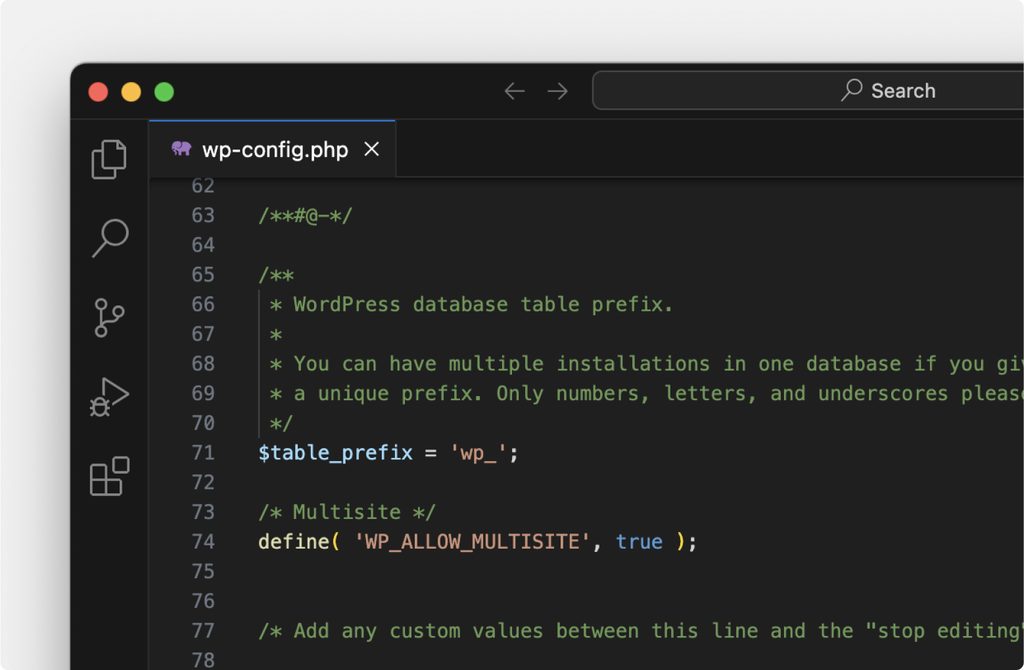The image size is (1024, 670).
Task: Click the PHP elephant icon on the tab
Action: click(x=181, y=149)
